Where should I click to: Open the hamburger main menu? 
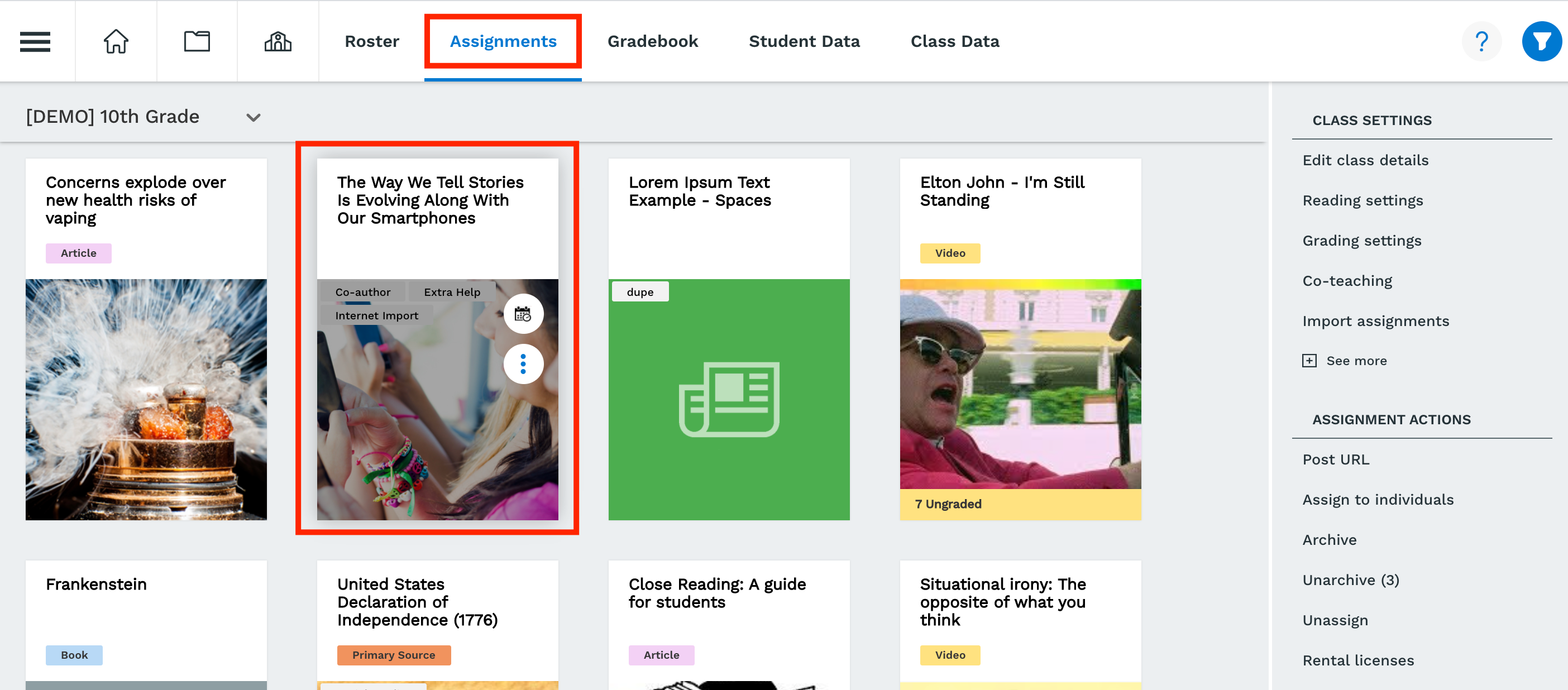pyautogui.click(x=35, y=41)
